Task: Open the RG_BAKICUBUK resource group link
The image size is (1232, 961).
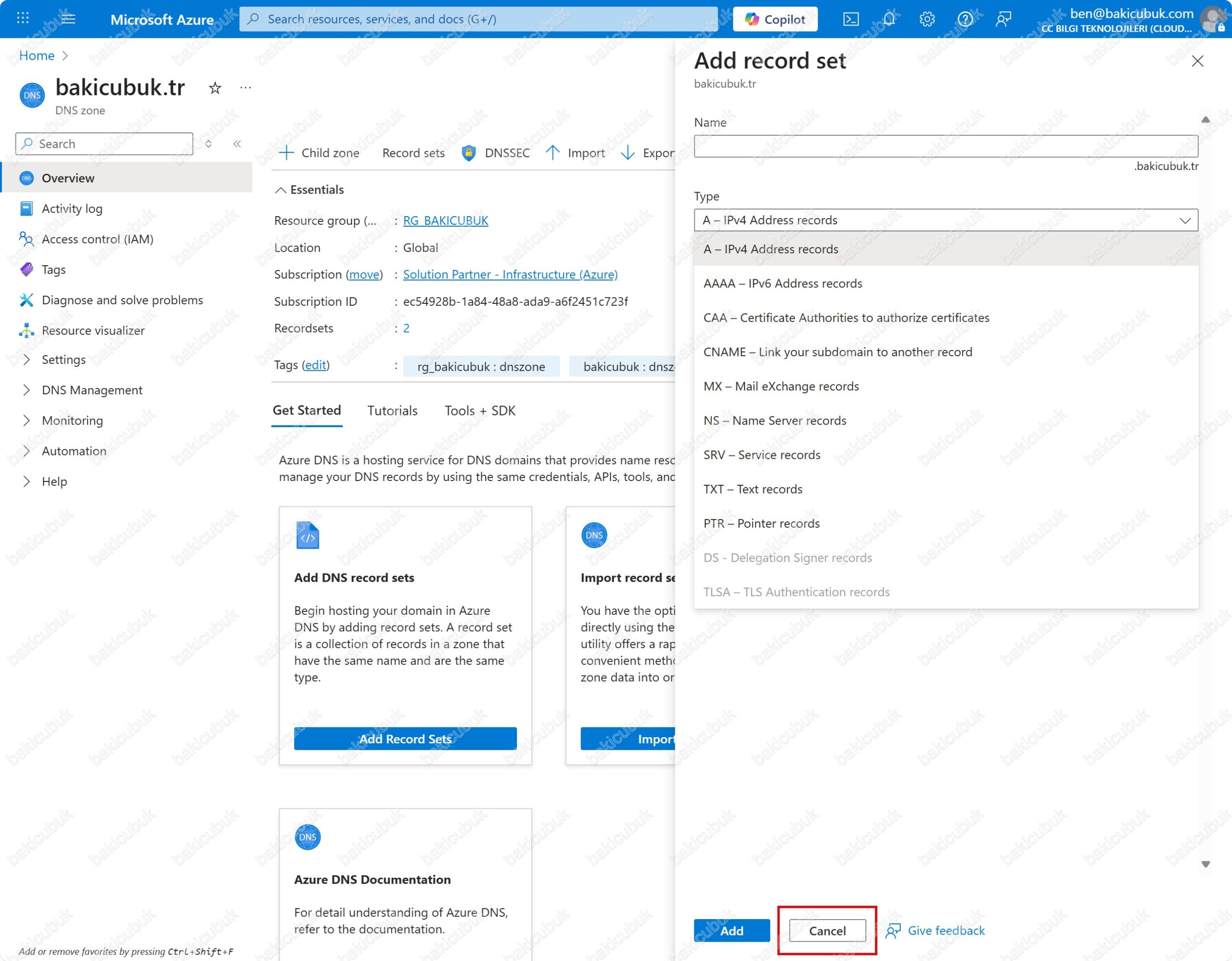Action: coord(445,221)
